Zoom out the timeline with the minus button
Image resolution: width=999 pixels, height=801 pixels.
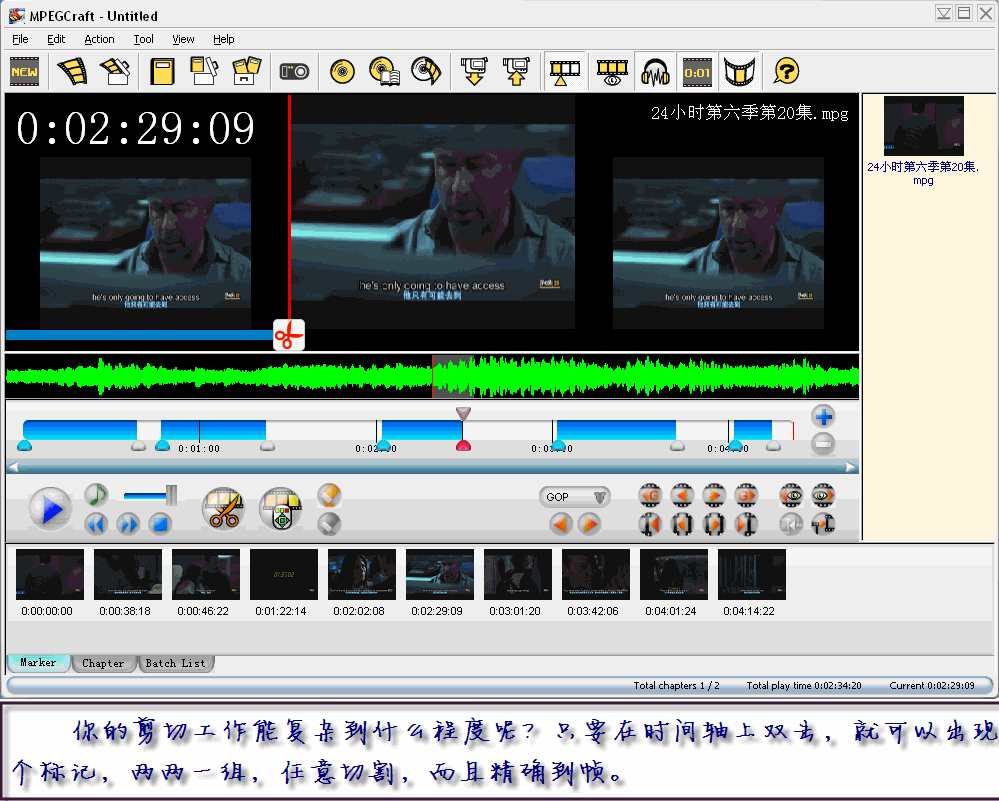823,444
